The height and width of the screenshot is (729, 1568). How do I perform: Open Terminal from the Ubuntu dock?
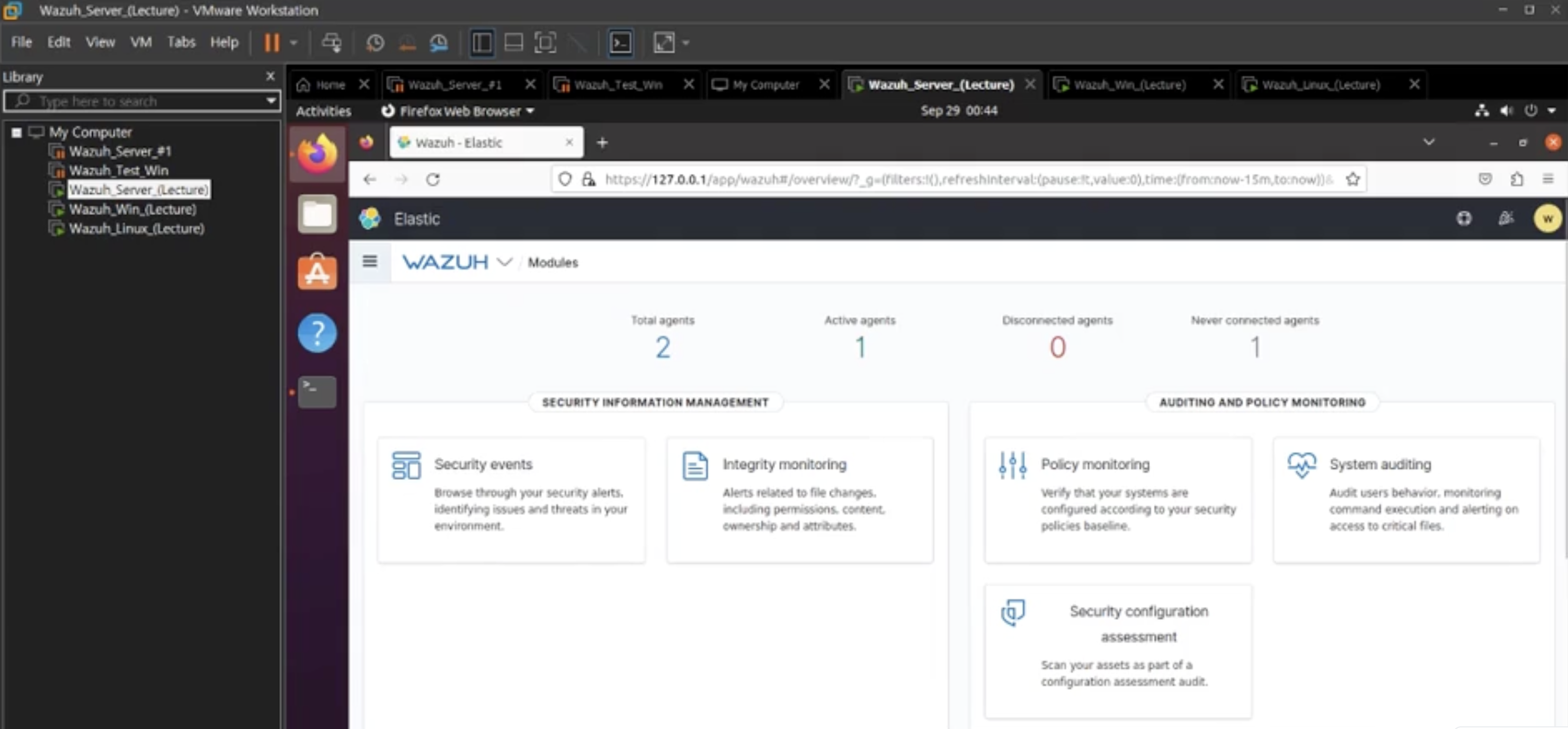317,392
